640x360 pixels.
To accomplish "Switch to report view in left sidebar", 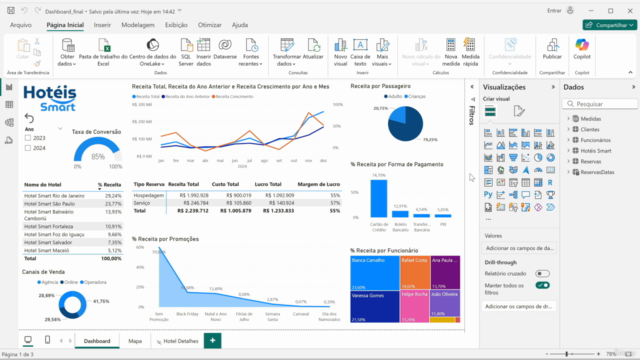I will click(x=9, y=87).
